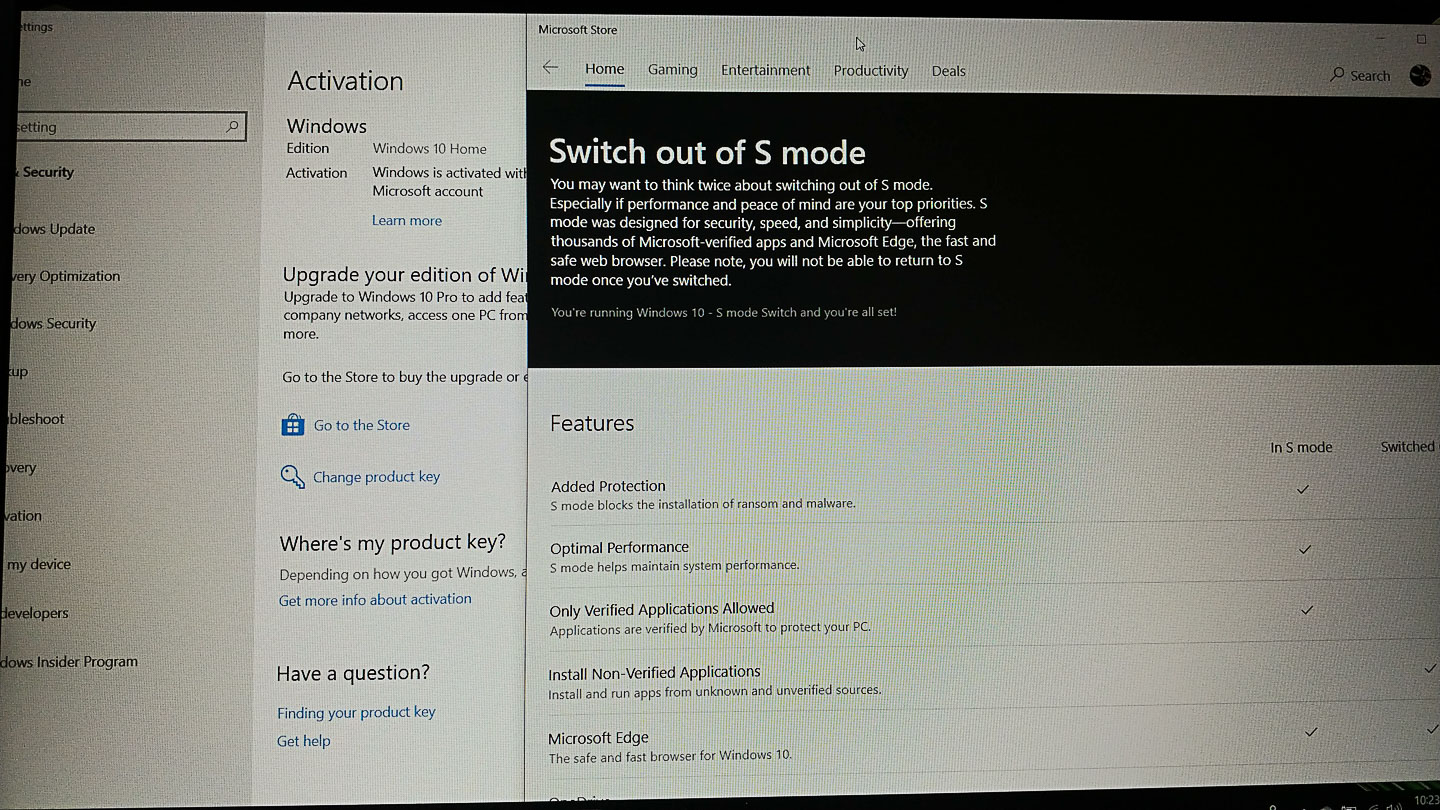
Task: Open Windows Insider Program in the sidebar
Action: (x=69, y=662)
